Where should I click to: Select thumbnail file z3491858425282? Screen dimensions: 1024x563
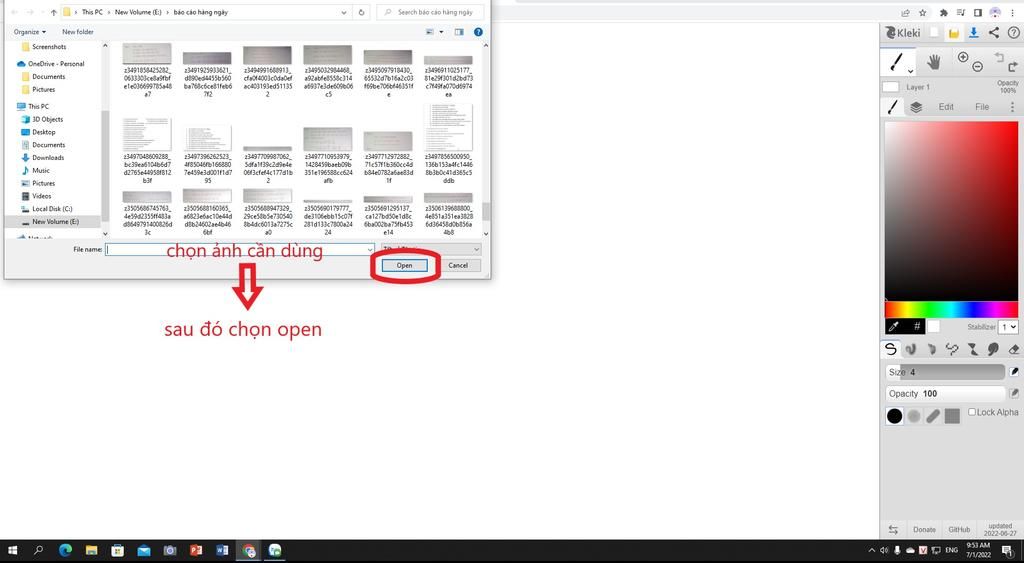point(147,71)
